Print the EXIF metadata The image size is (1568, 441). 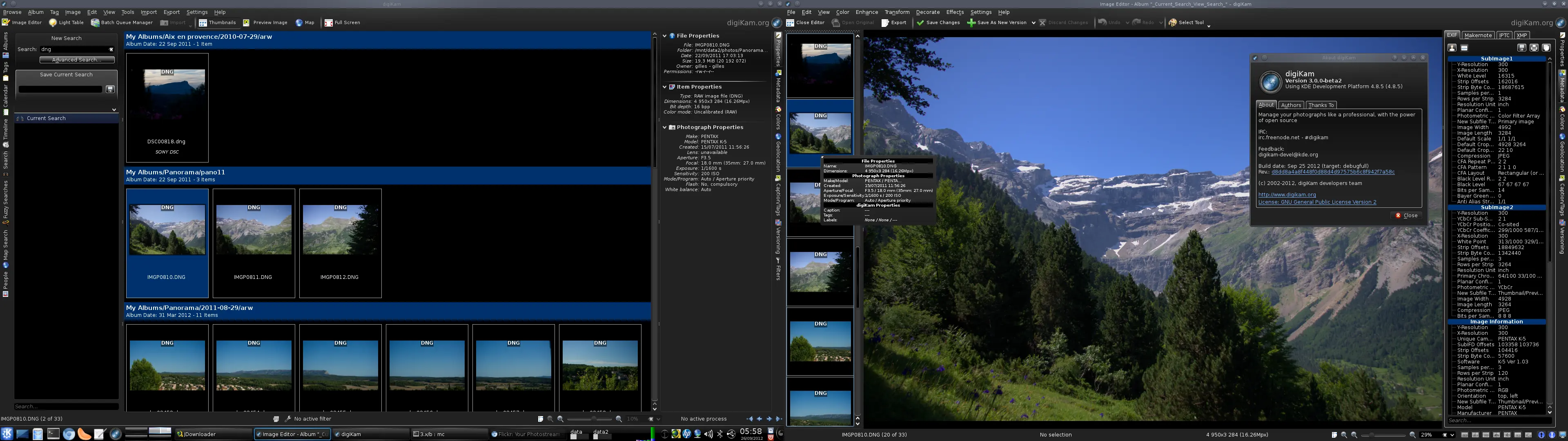1535,49
